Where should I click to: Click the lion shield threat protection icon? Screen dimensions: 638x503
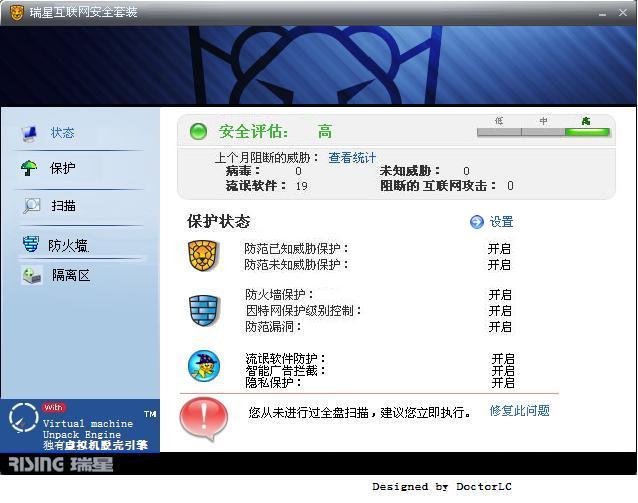pyautogui.click(x=203, y=256)
